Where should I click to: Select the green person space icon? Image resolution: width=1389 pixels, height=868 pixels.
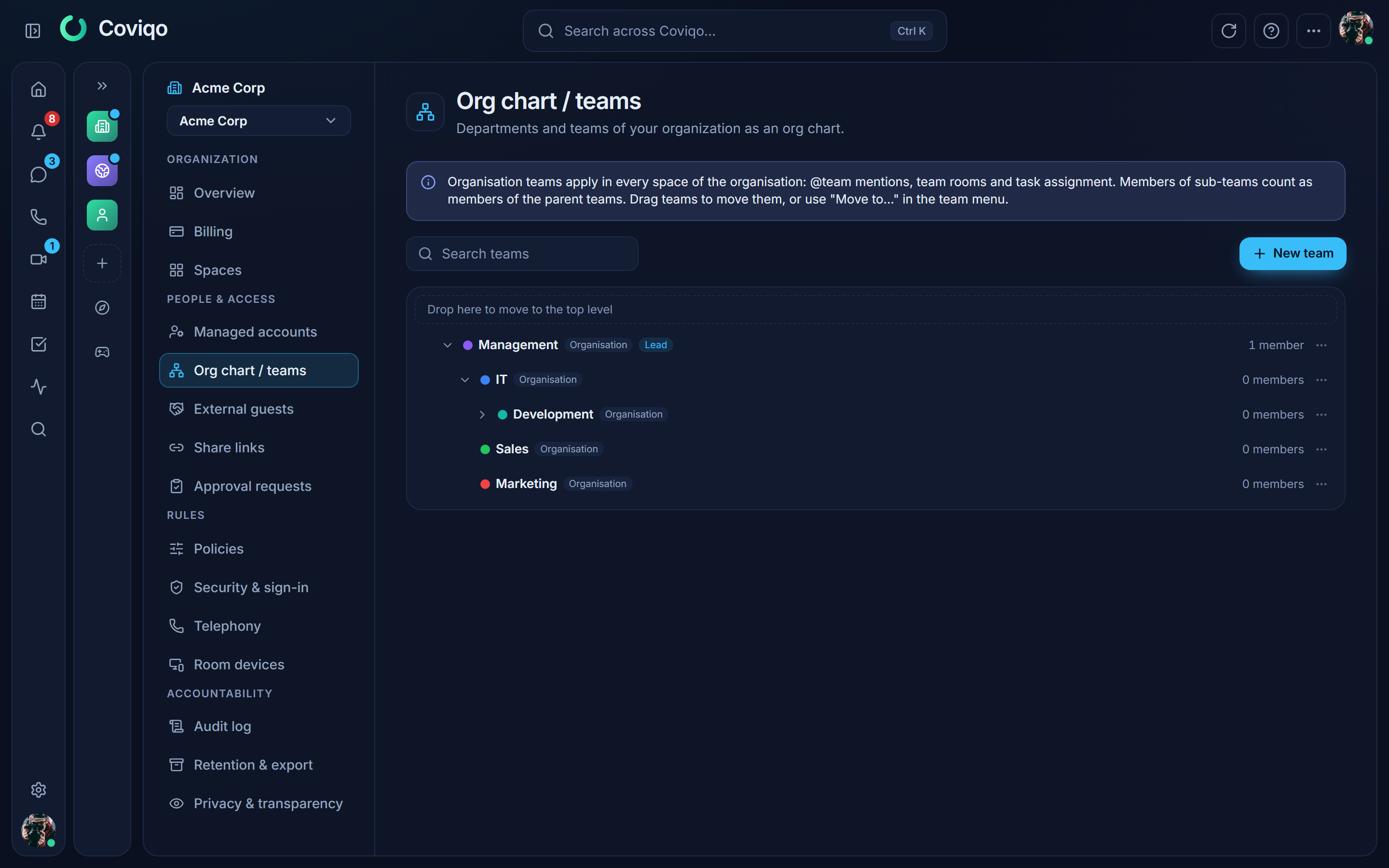coord(102,215)
